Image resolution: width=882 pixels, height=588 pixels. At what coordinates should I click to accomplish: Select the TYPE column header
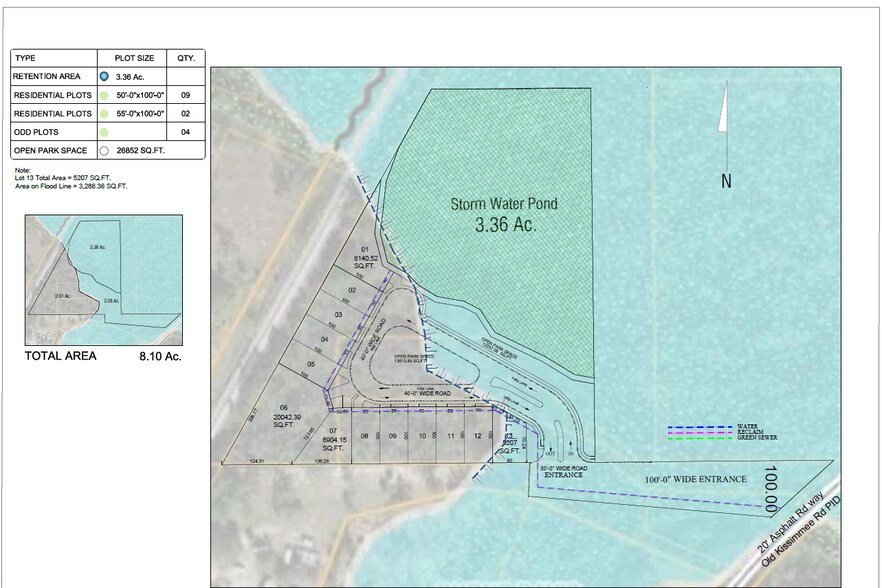tap(25, 58)
